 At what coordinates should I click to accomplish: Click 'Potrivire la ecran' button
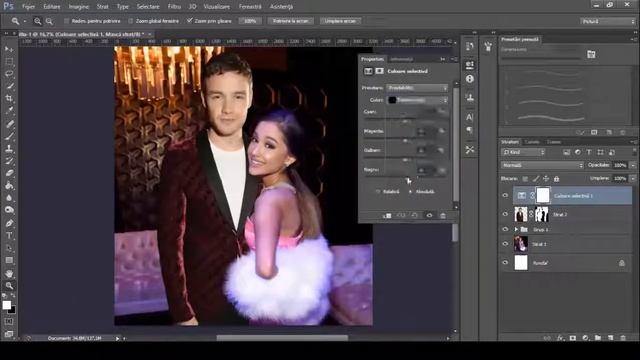(x=291, y=21)
